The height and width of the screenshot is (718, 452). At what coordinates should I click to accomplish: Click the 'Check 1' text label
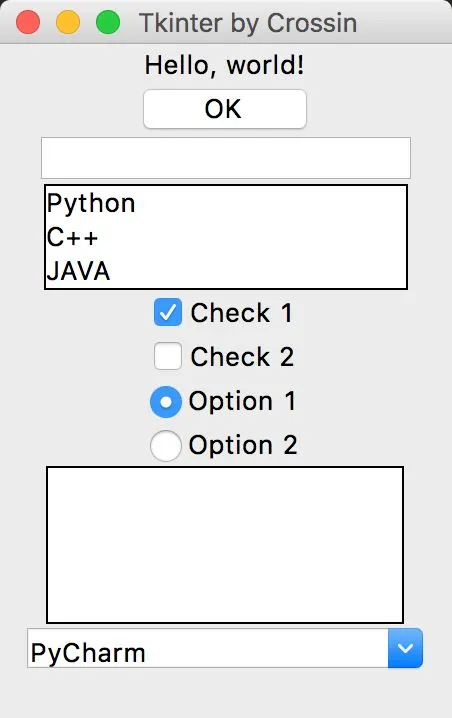(241, 313)
